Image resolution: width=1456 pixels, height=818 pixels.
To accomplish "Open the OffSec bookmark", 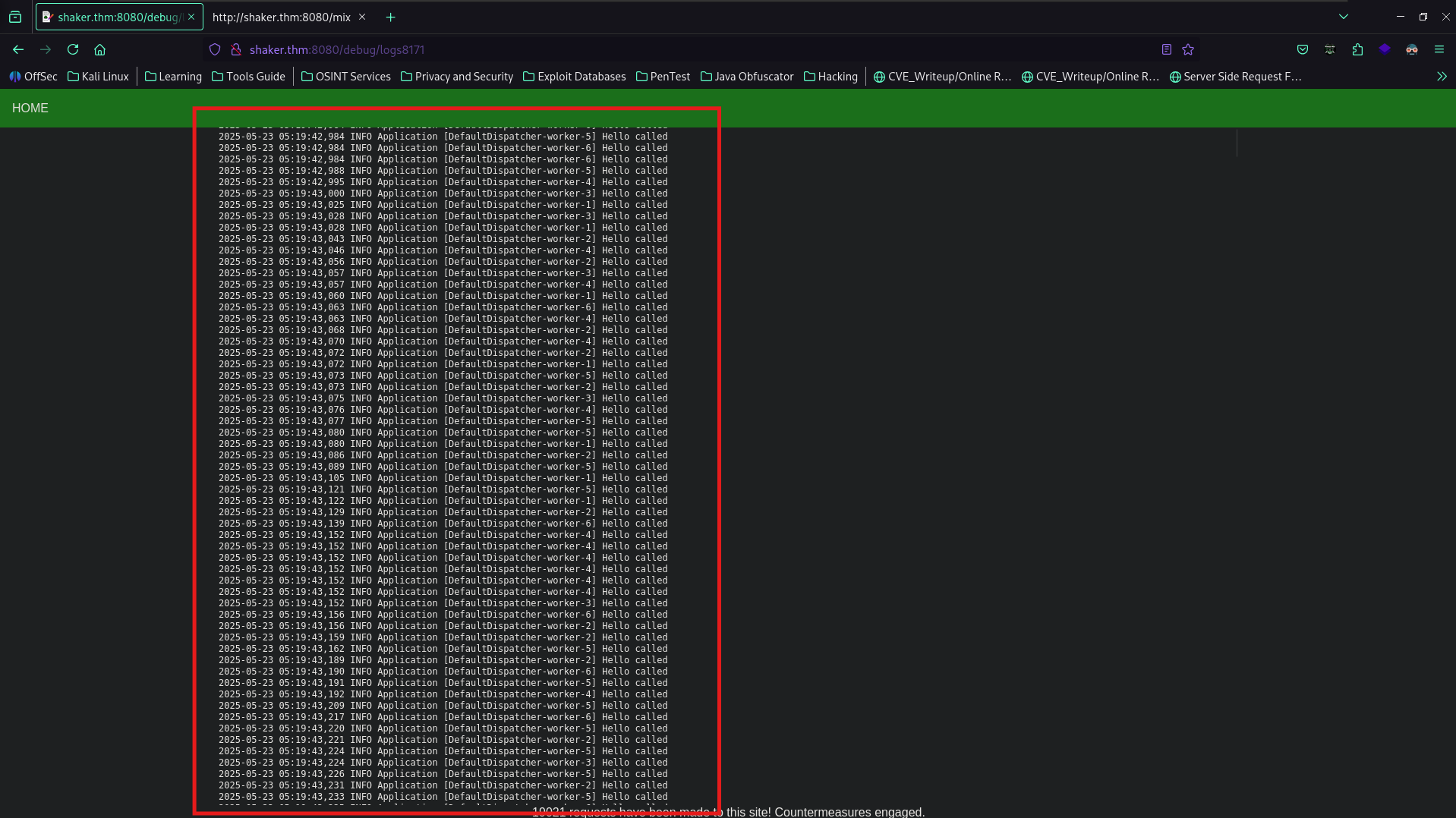I will click(x=33, y=77).
